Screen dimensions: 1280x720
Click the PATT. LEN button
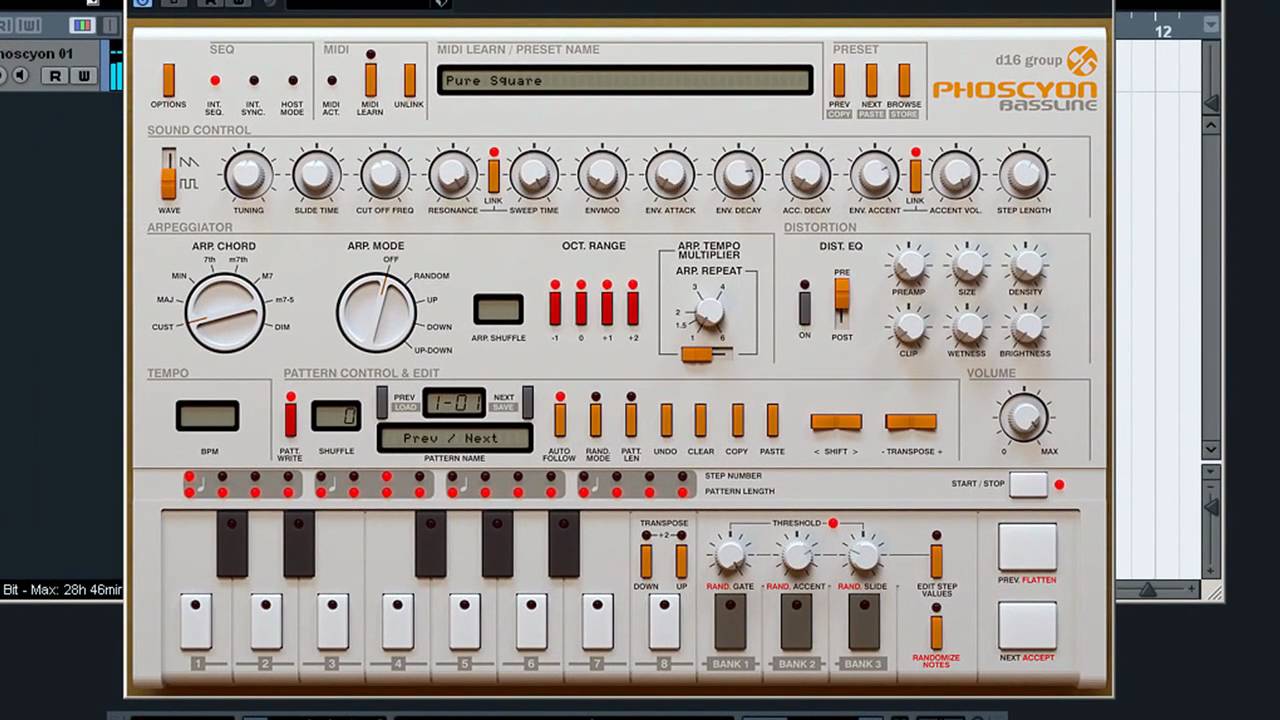click(x=631, y=420)
